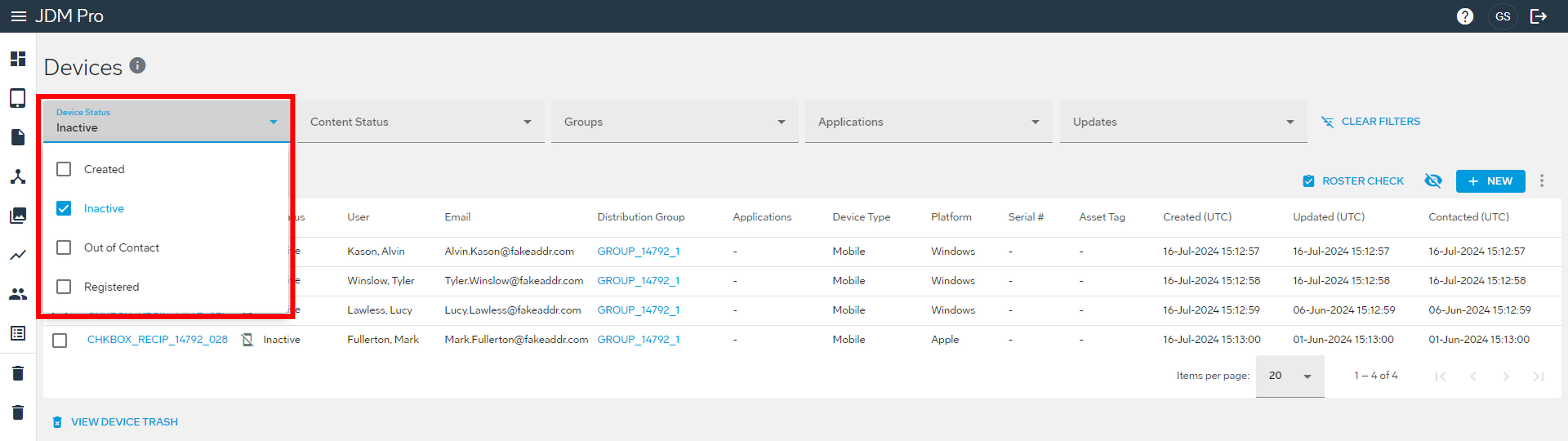Sort by Device Type column header
This screenshot has height=441, width=1568.
pos(861,217)
